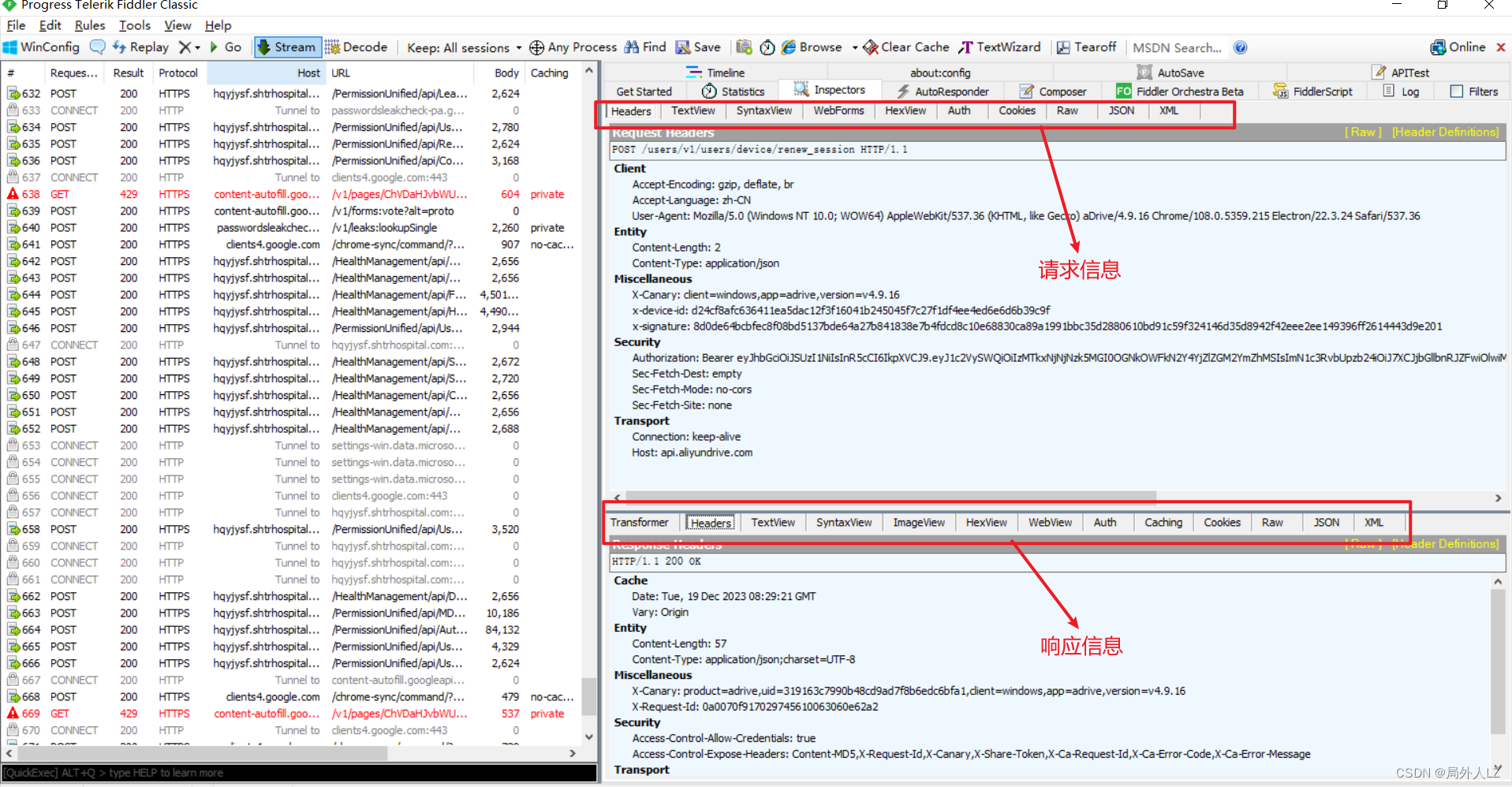Focus the MSDN Search input field
Screen dimensions: 1512x787
click(1177, 47)
